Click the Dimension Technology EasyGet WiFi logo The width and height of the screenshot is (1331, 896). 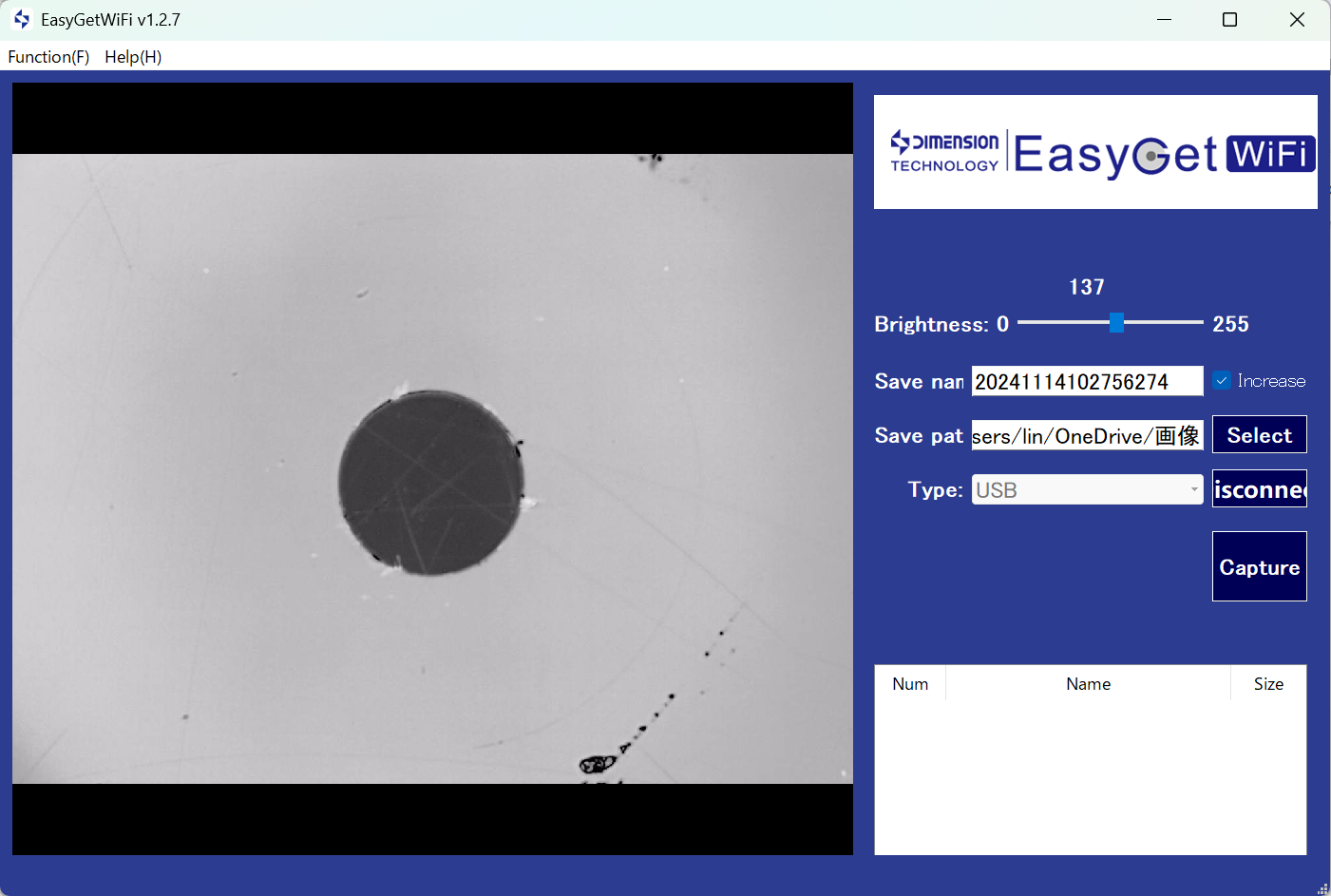coord(1095,153)
